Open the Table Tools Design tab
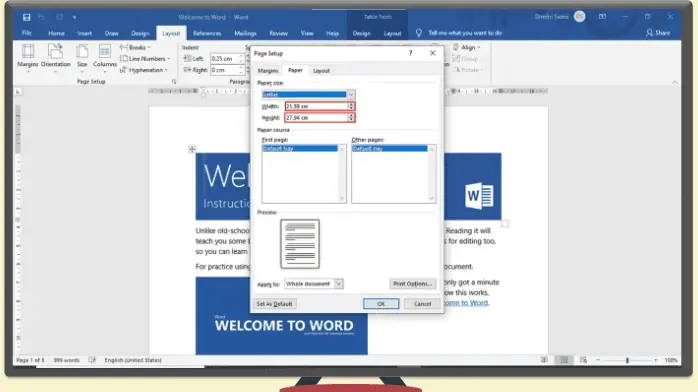Screen dimensions: 698x392 tap(361, 33)
